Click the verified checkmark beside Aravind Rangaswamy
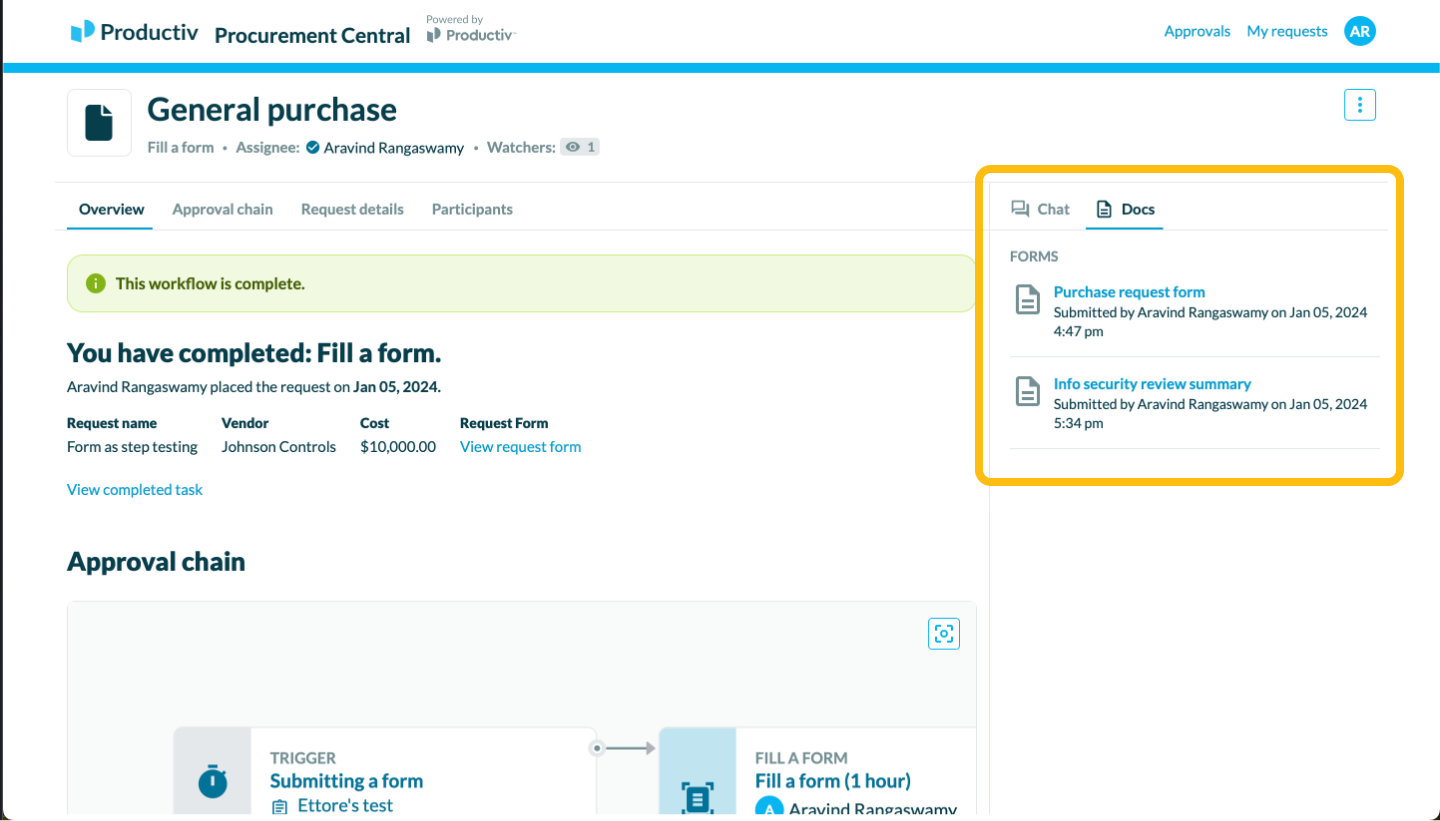This screenshot has width=1440, height=821. click(x=313, y=147)
